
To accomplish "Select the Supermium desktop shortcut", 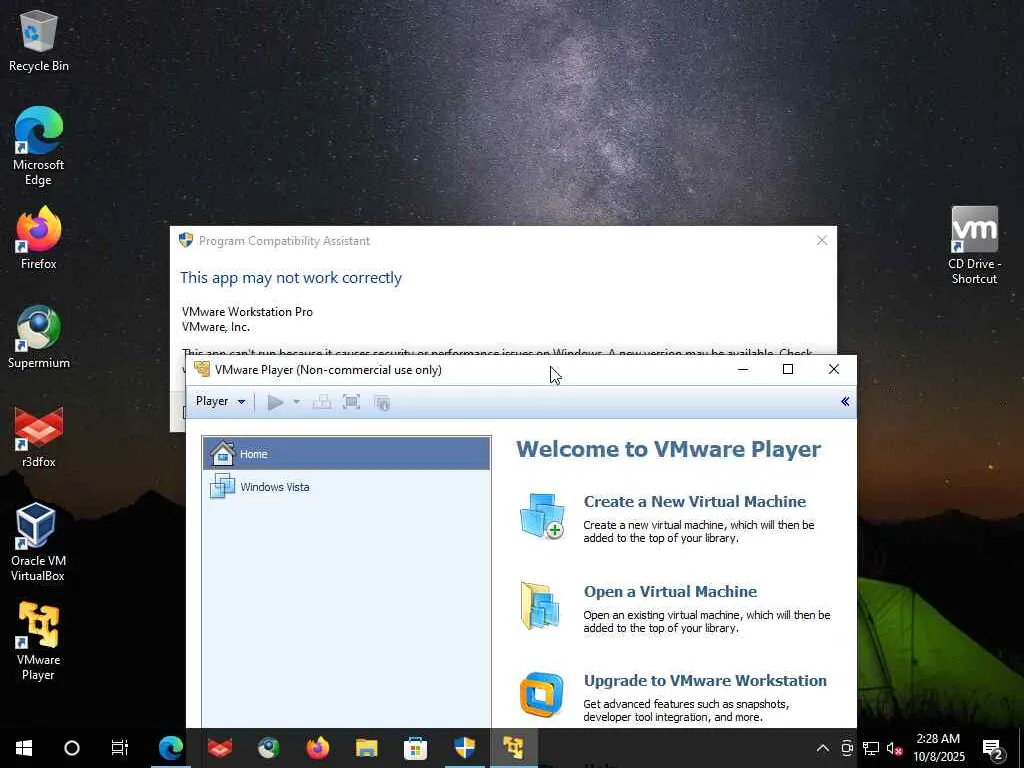I will coord(39,337).
